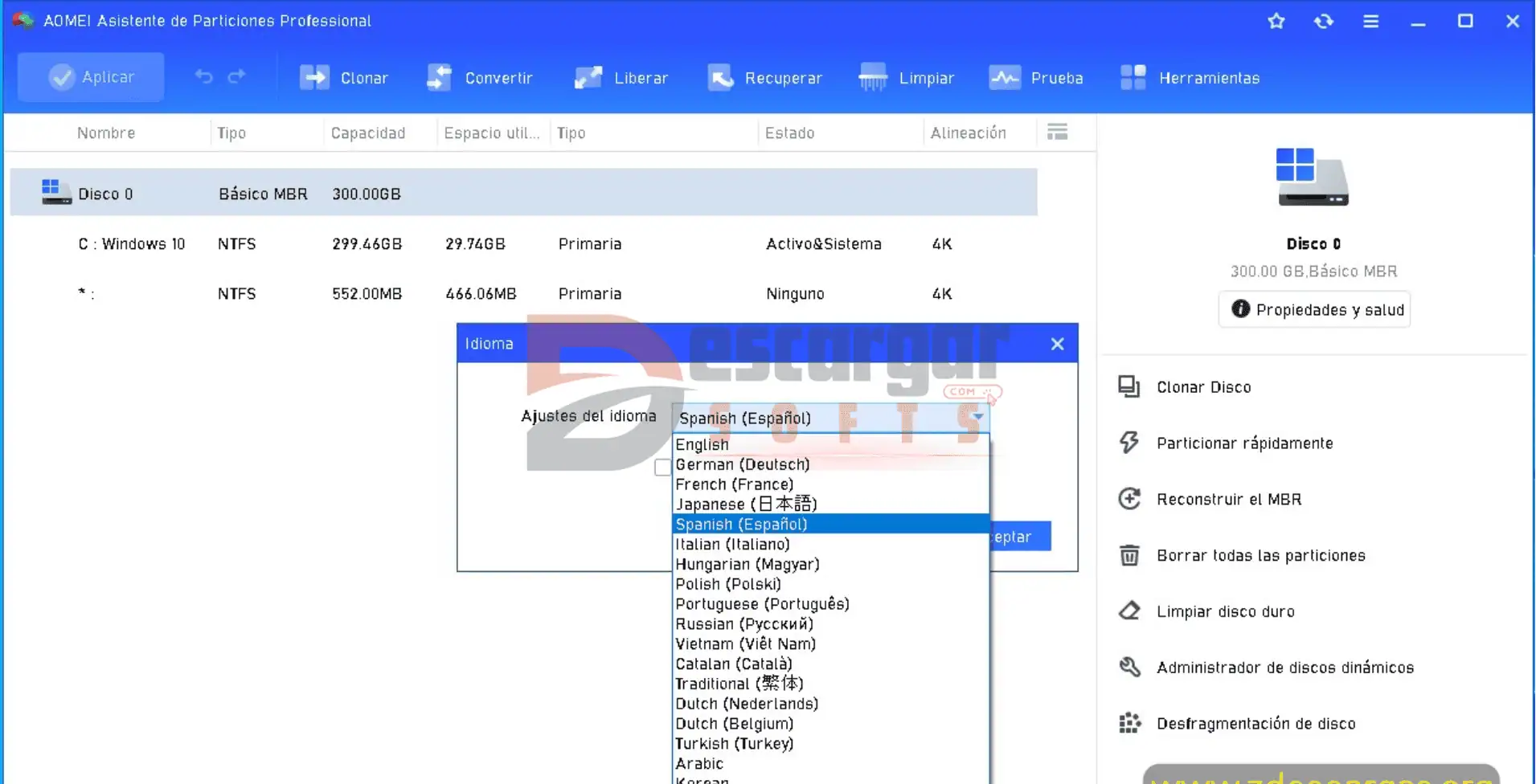The image size is (1536, 784).
Task: Open the Liberar menu
Action: (x=621, y=78)
